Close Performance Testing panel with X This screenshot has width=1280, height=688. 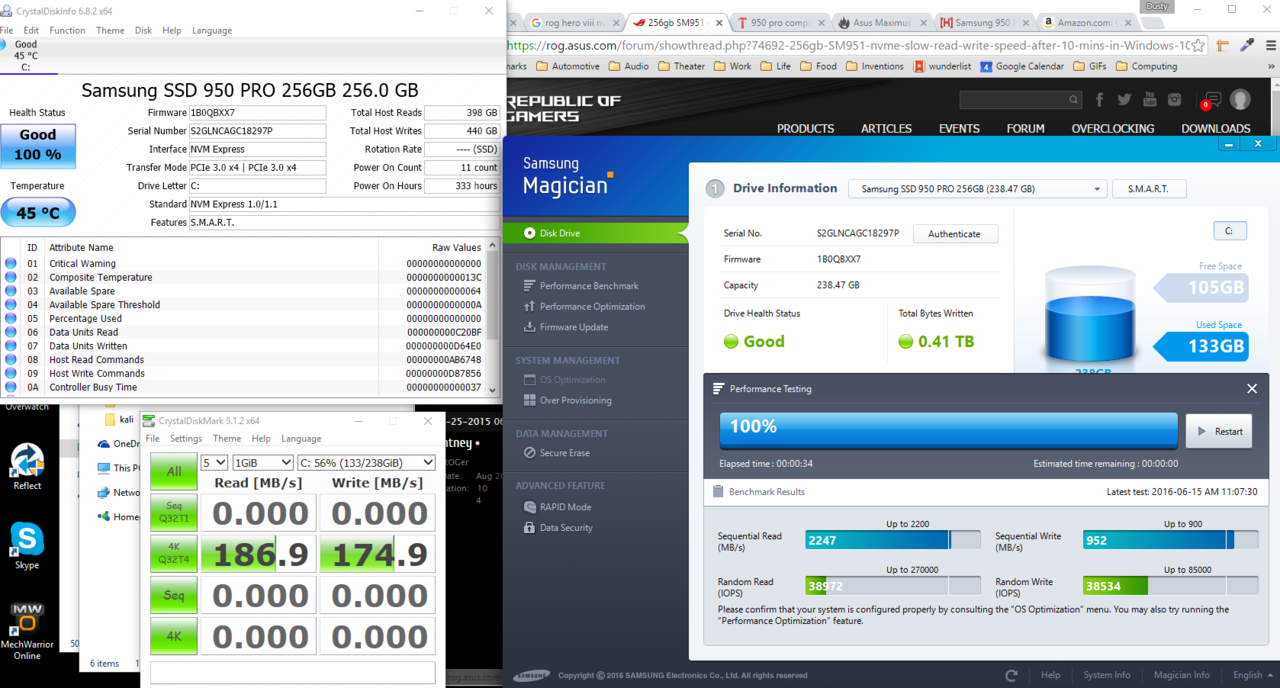pyautogui.click(x=1252, y=389)
